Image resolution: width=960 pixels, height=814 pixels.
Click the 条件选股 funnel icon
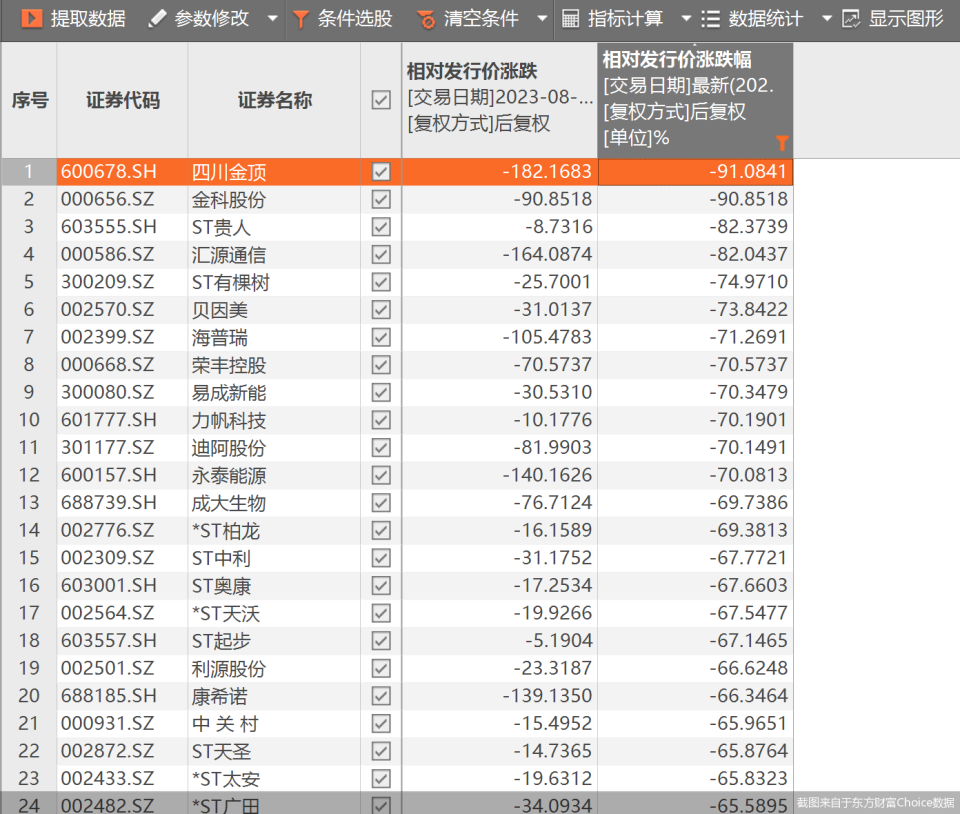[x=301, y=20]
